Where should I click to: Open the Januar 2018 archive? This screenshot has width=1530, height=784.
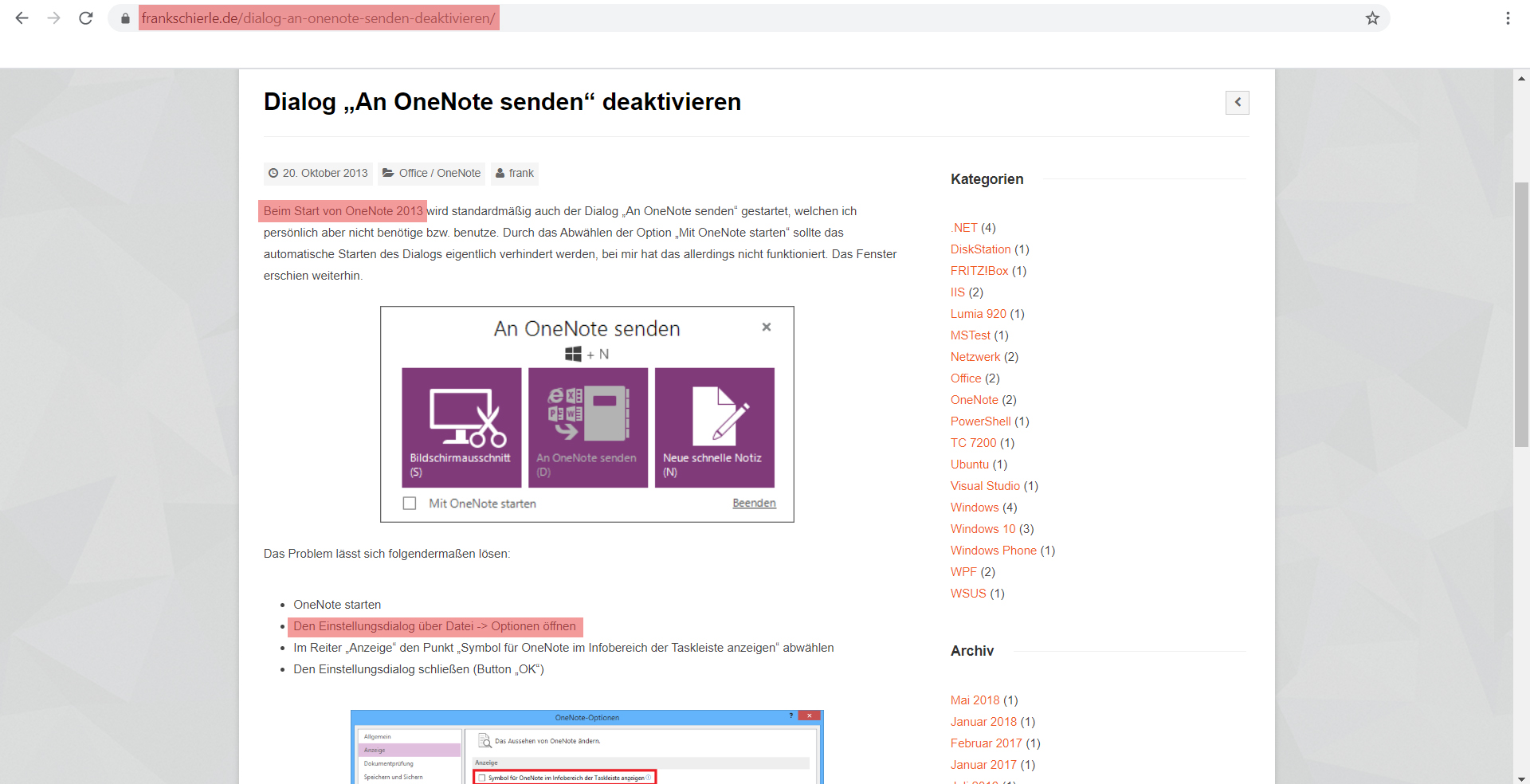(x=983, y=722)
